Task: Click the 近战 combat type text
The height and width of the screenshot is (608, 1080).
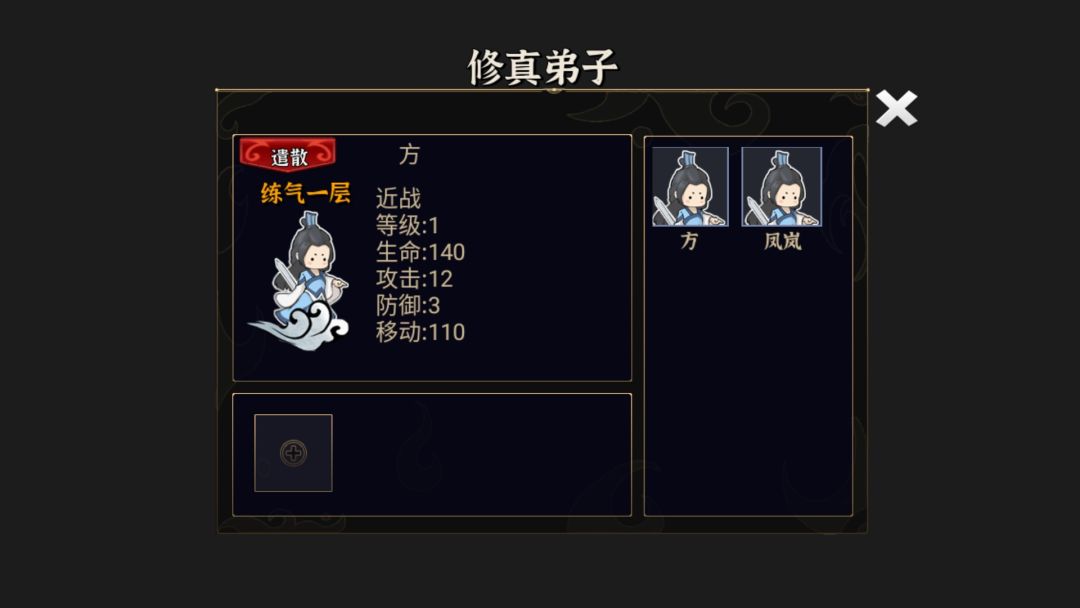Action: (398, 198)
